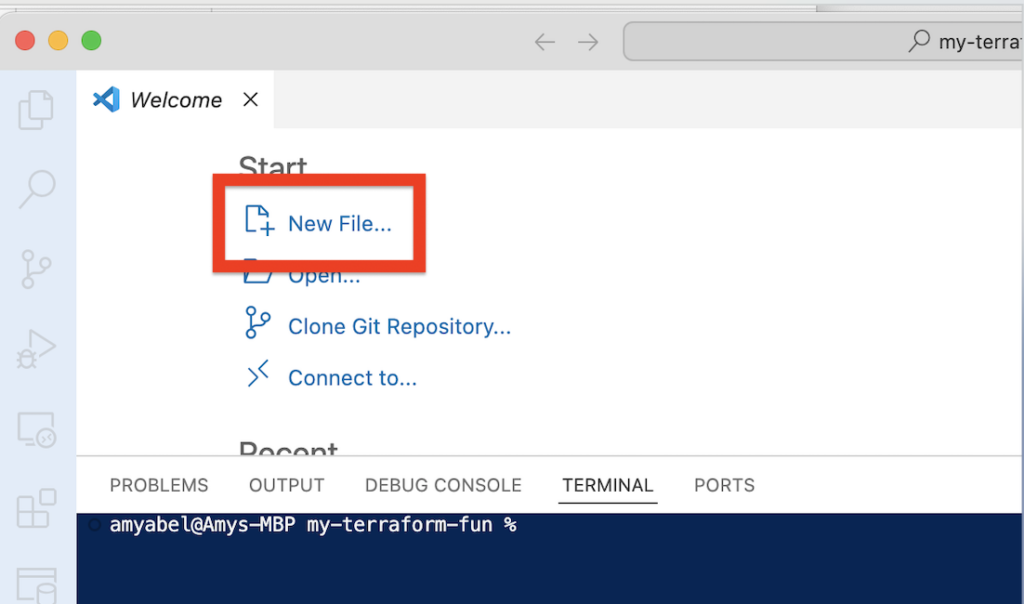This screenshot has width=1024, height=604.
Task: Open the Run and Debug view
Action: [37, 349]
